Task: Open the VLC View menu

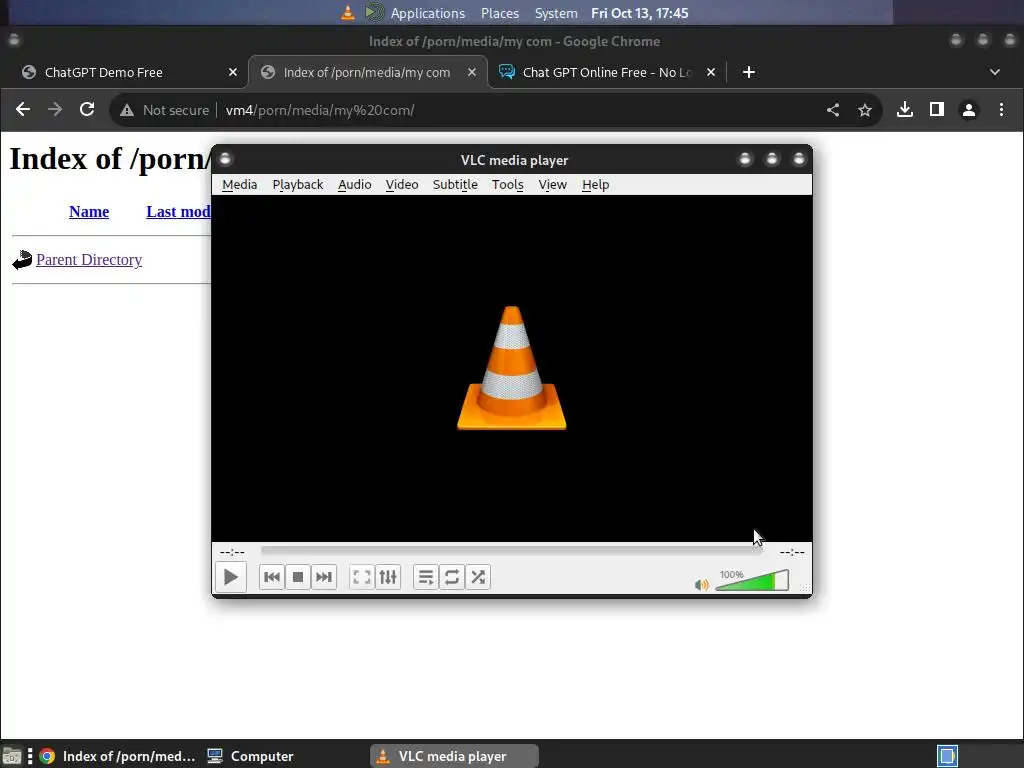Action: pos(552,185)
